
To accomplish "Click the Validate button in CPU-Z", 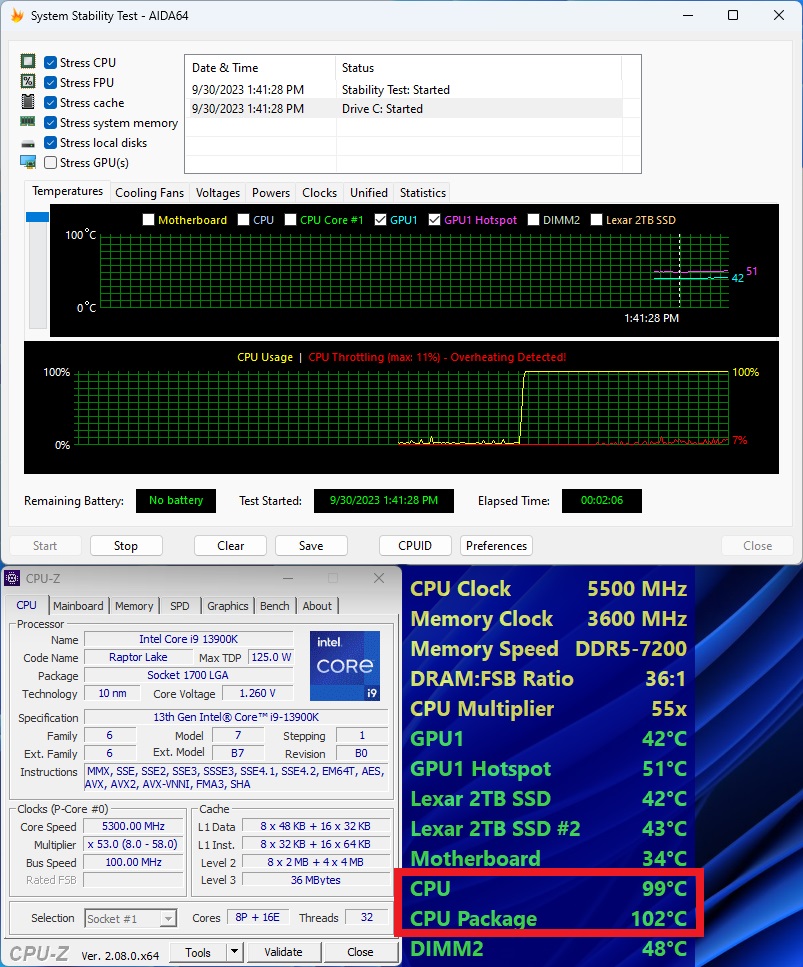I will (x=283, y=952).
